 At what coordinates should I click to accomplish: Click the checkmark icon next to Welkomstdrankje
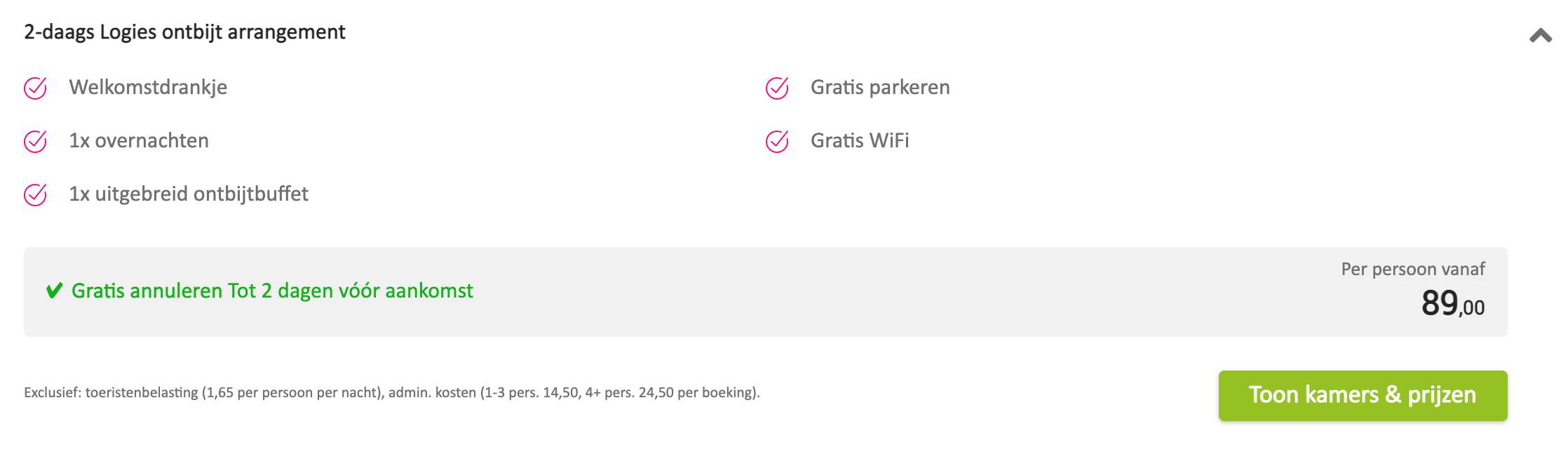[36, 88]
